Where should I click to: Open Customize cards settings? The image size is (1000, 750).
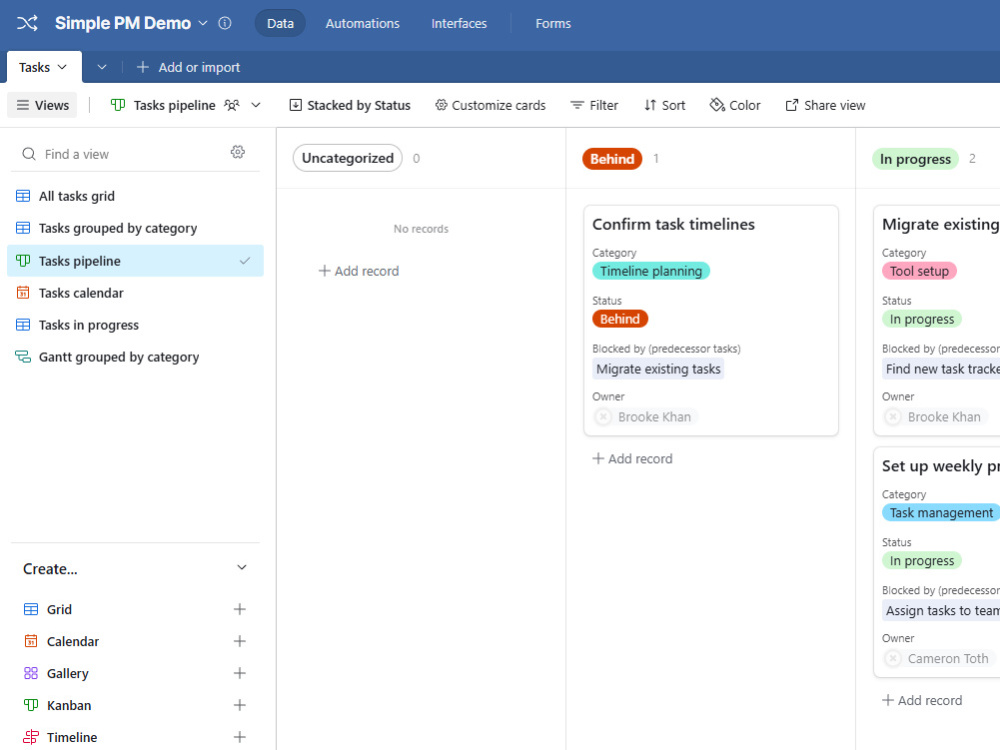(490, 105)
